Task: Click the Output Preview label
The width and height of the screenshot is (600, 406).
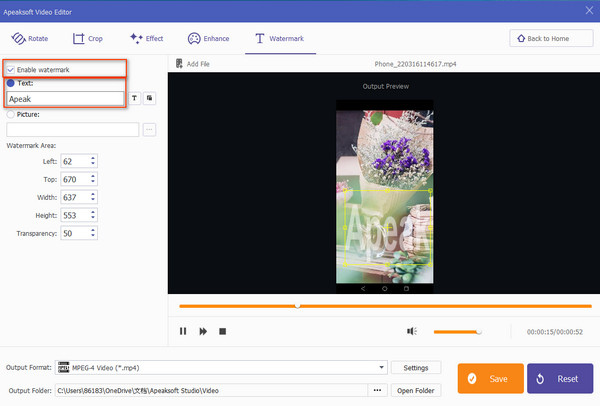Action: tap(386, 86)
